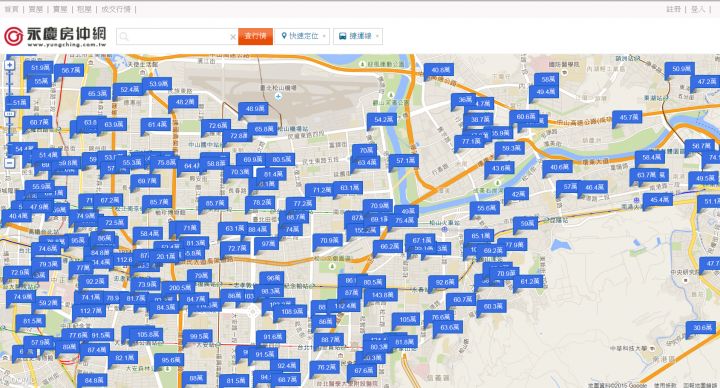Screen dimensions: 720x388
Task: Select the 77.9萬 price marker
Action: click(514, 245)
